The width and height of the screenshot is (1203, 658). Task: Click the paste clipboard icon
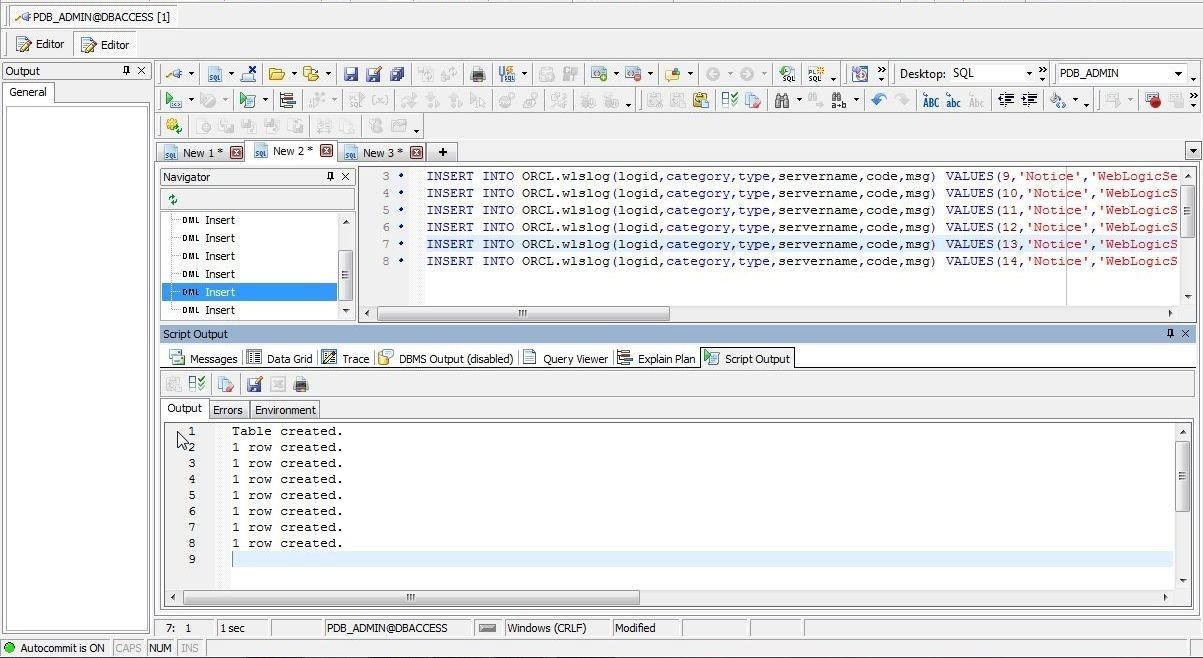700,100
